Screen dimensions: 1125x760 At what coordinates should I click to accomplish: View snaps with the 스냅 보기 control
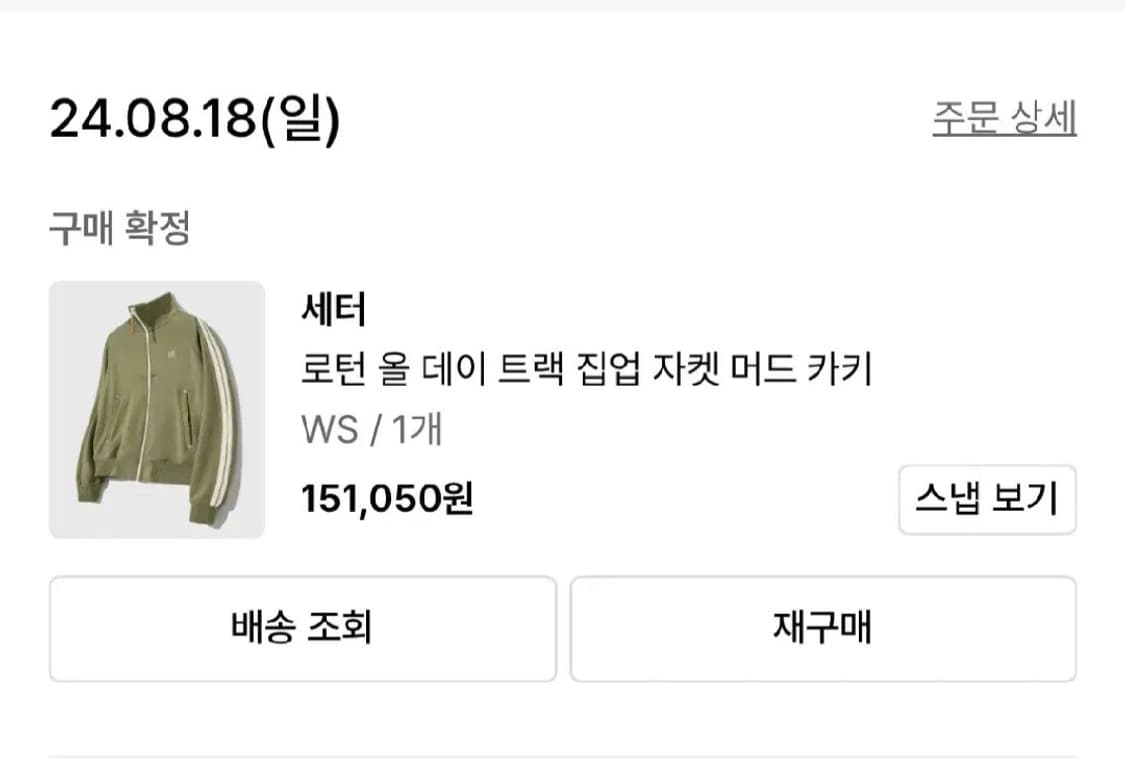986,500
